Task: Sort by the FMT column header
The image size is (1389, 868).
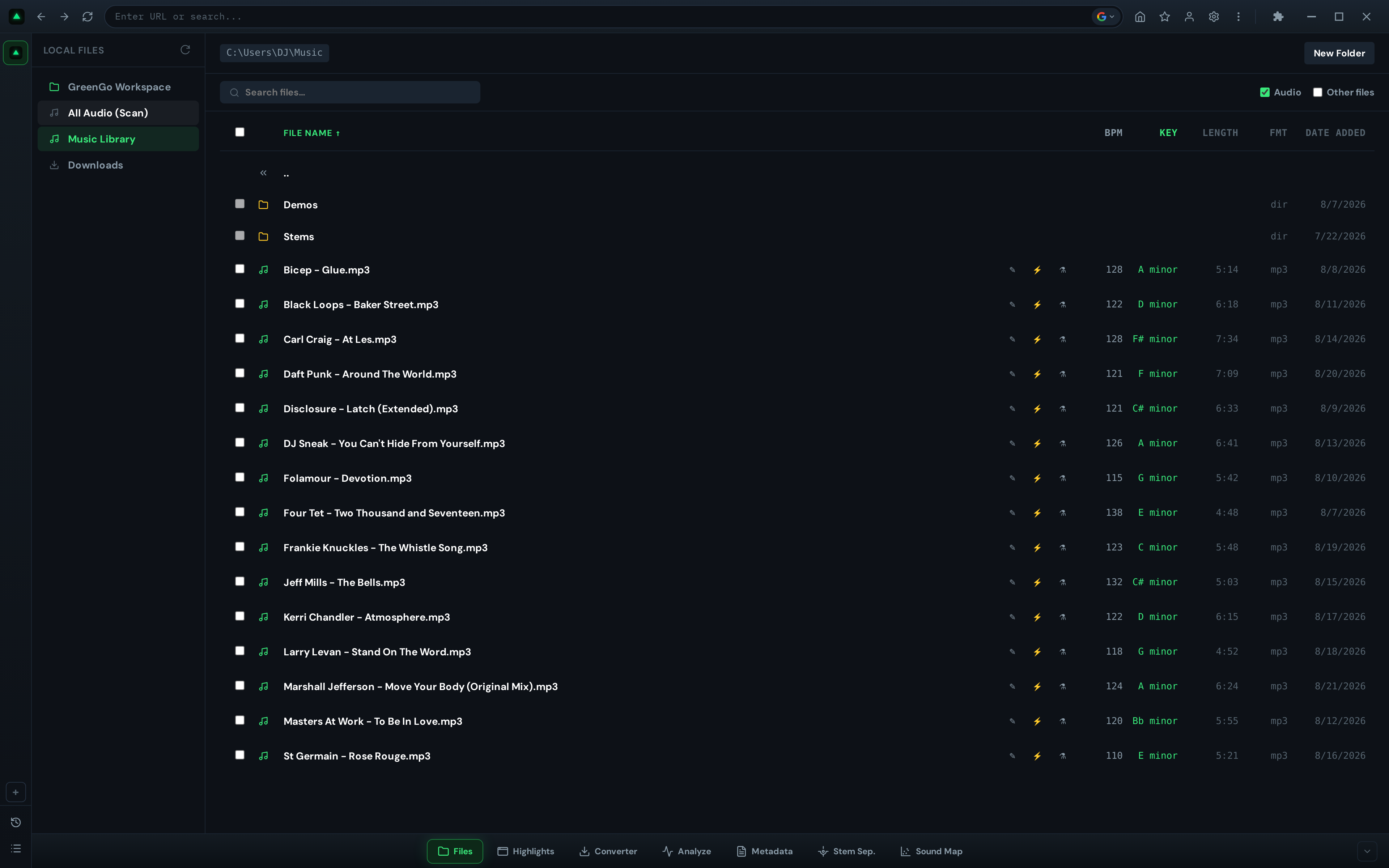Action: point(1278,133)
